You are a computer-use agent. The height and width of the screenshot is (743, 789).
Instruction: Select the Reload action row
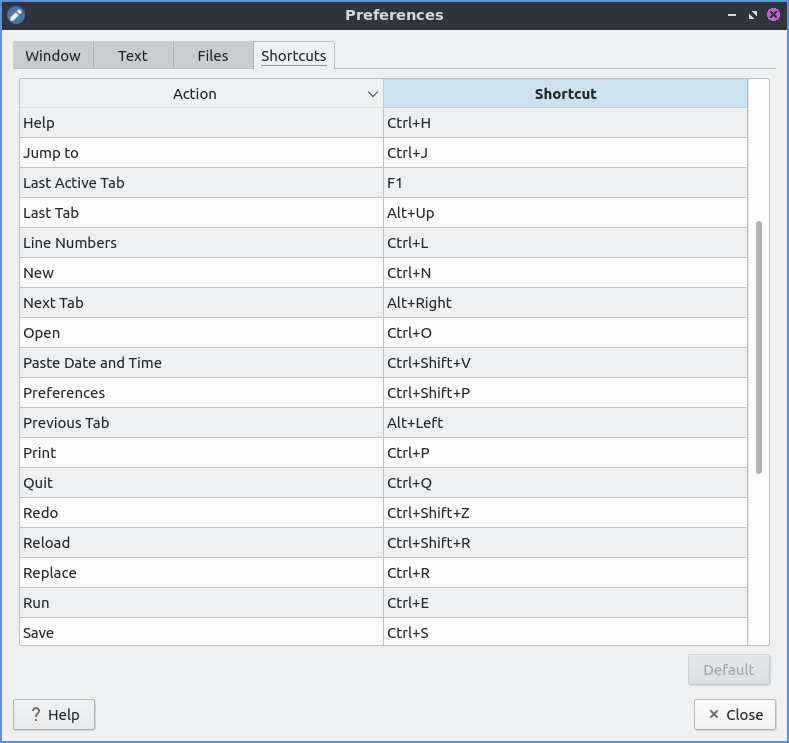[x=200, y=543]
